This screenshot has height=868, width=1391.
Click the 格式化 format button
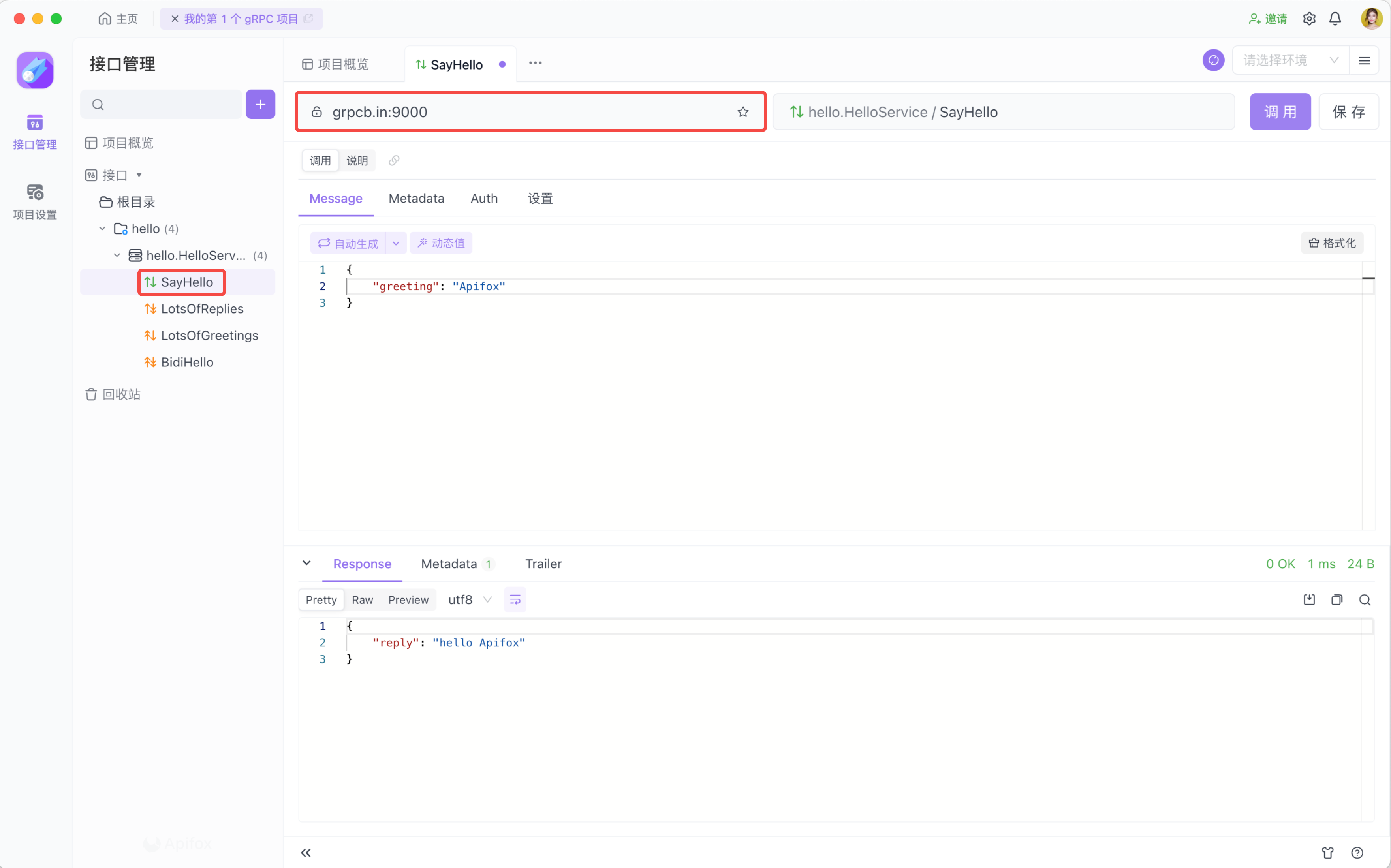[x=1332, y=243]
